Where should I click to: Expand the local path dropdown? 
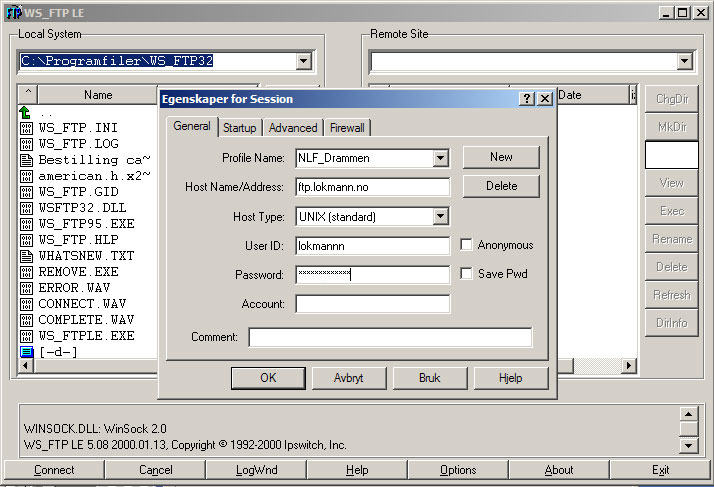(304, 62)
